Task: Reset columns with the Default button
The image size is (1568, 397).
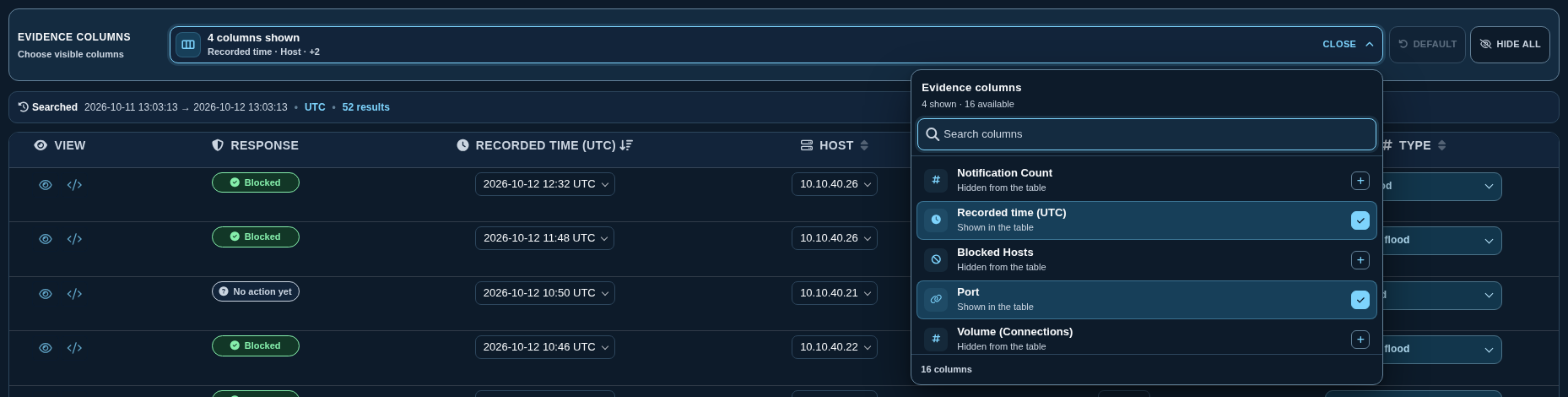Action: 1428,45
